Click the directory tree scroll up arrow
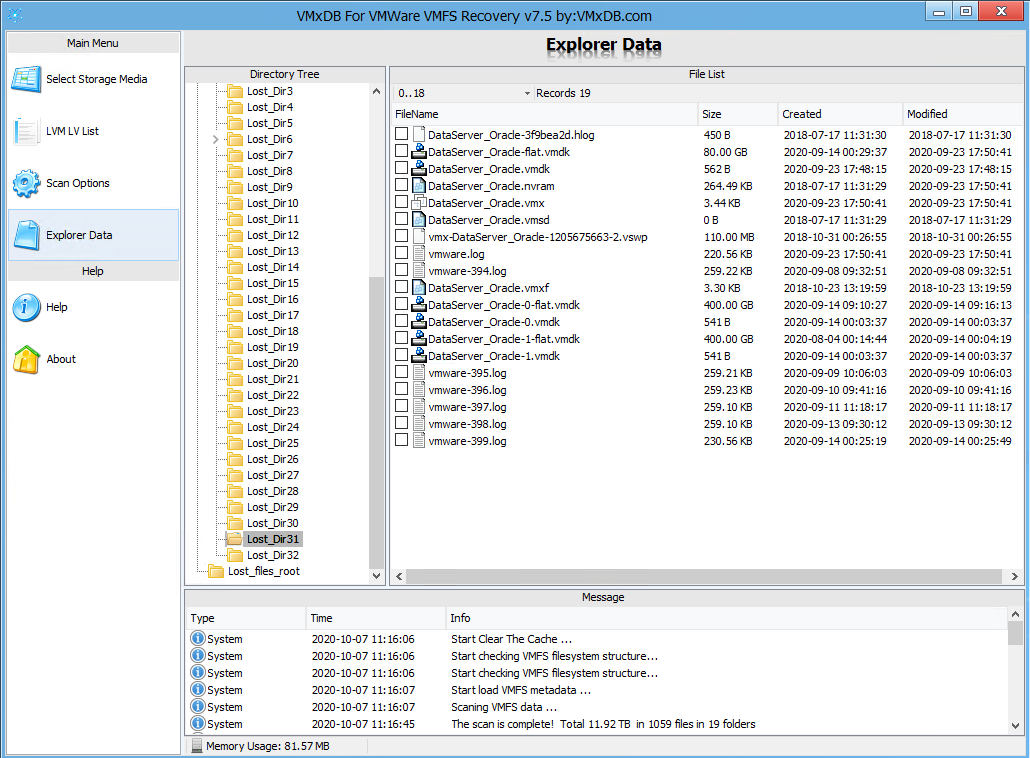The image size is (1030, 758). (376, 91)
